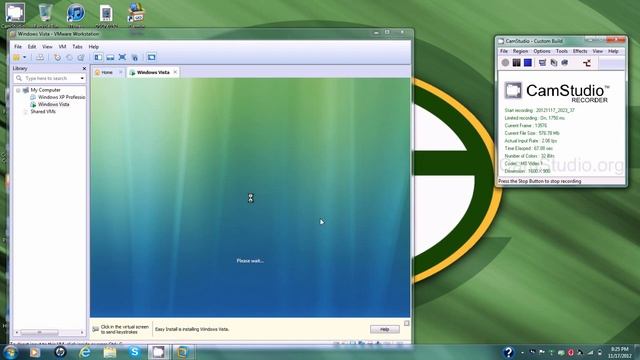Click the Unity mode toolbar icon
Image resolution: width=640 pixels, height=360 pixels.
135,58
